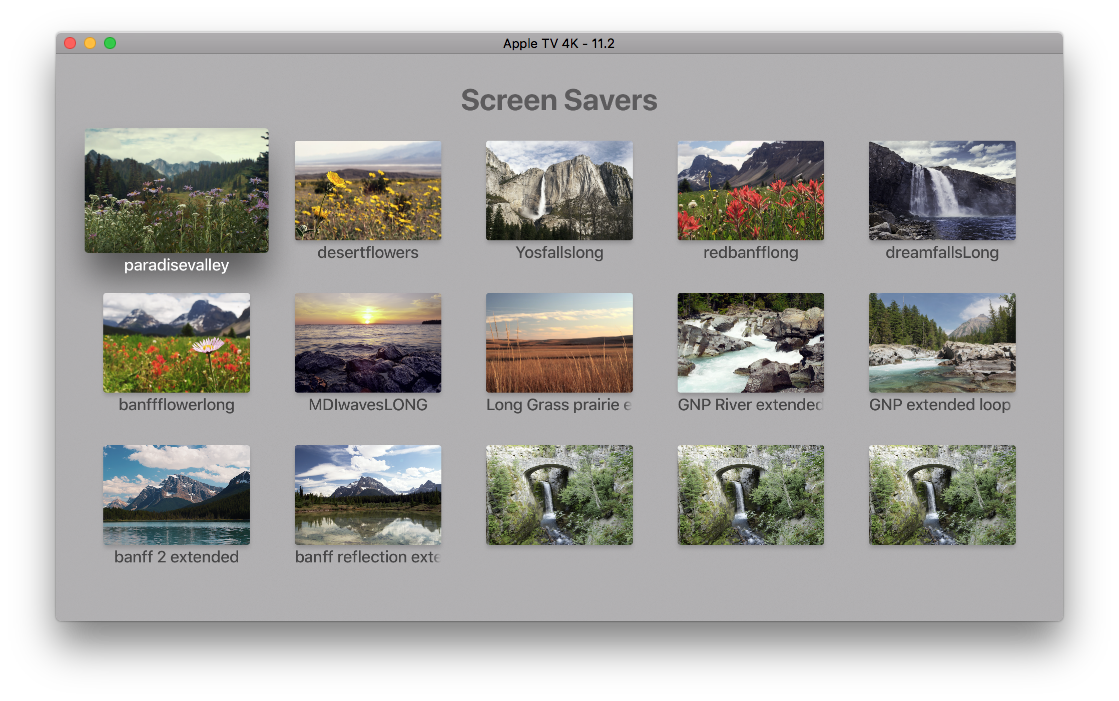Click the banffflowerlong daisy thumbnail

point(176,342)
